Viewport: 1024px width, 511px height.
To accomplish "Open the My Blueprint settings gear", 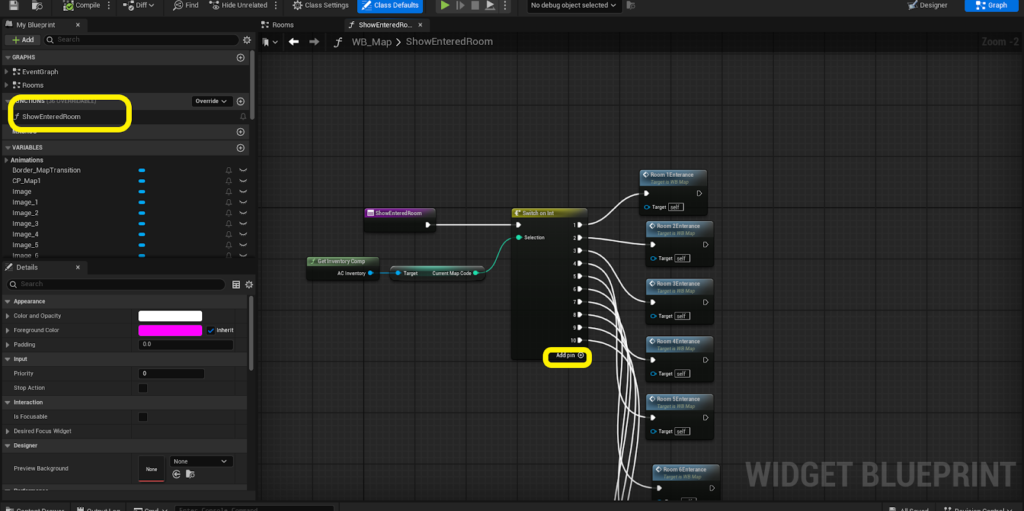I will pyautogui.click(x=247, y=39).
